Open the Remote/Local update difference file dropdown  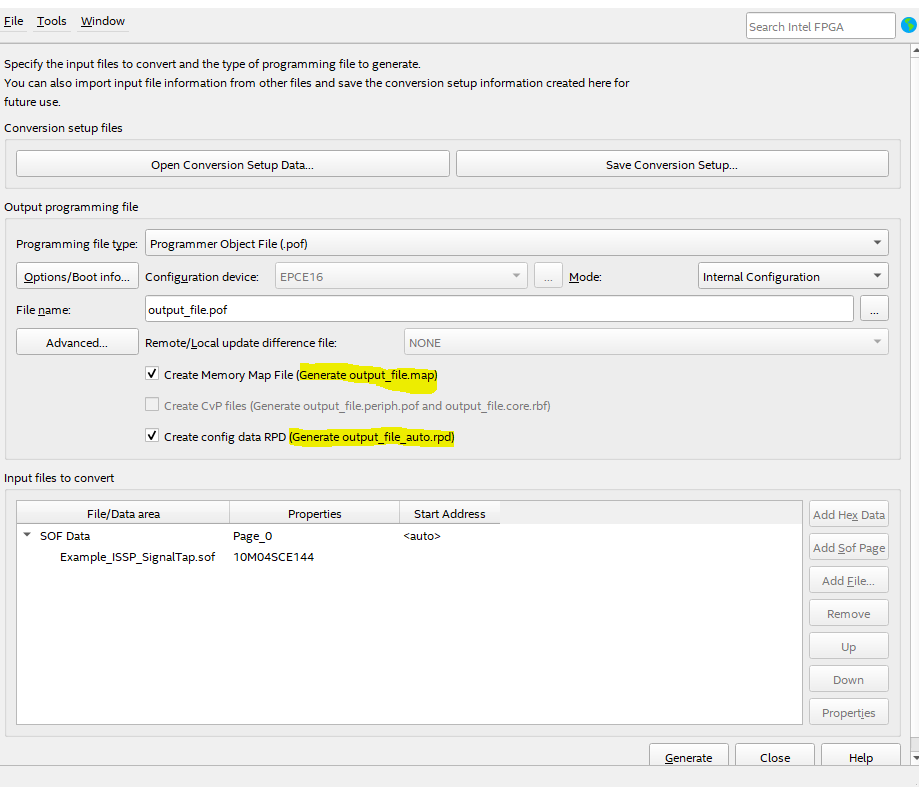(646, 342)
